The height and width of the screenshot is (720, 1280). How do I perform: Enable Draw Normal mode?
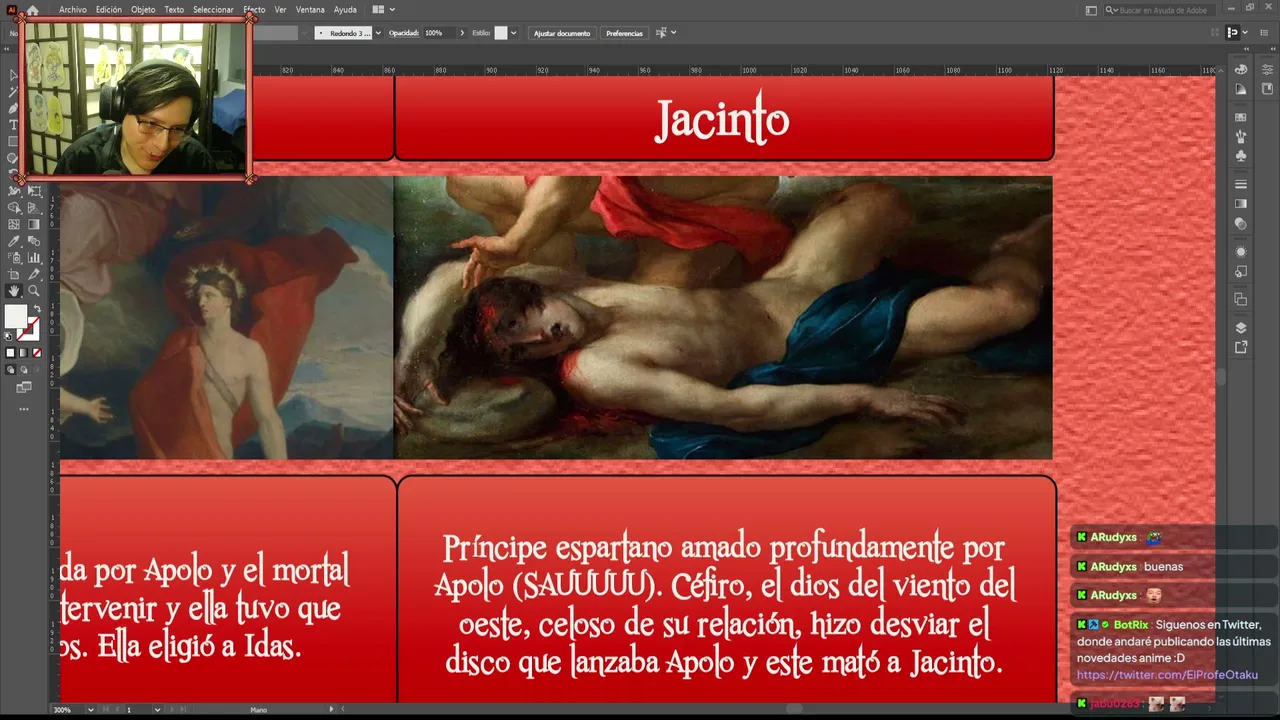click(x=11, y=370)
